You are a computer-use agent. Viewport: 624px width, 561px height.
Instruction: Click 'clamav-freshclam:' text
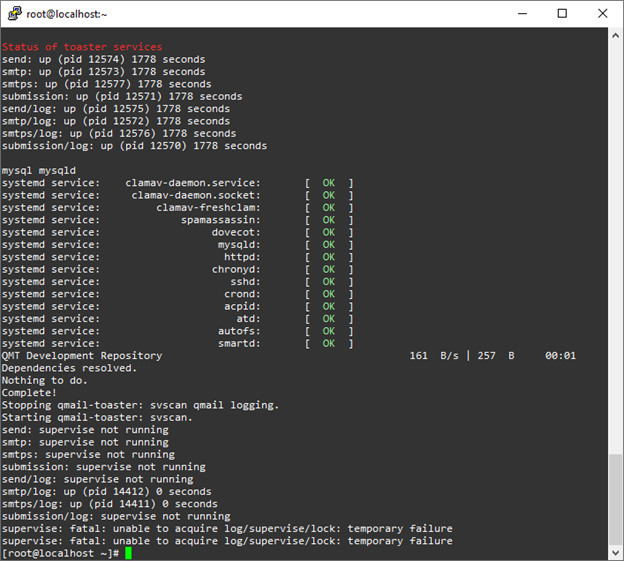(x=209, y=208)
